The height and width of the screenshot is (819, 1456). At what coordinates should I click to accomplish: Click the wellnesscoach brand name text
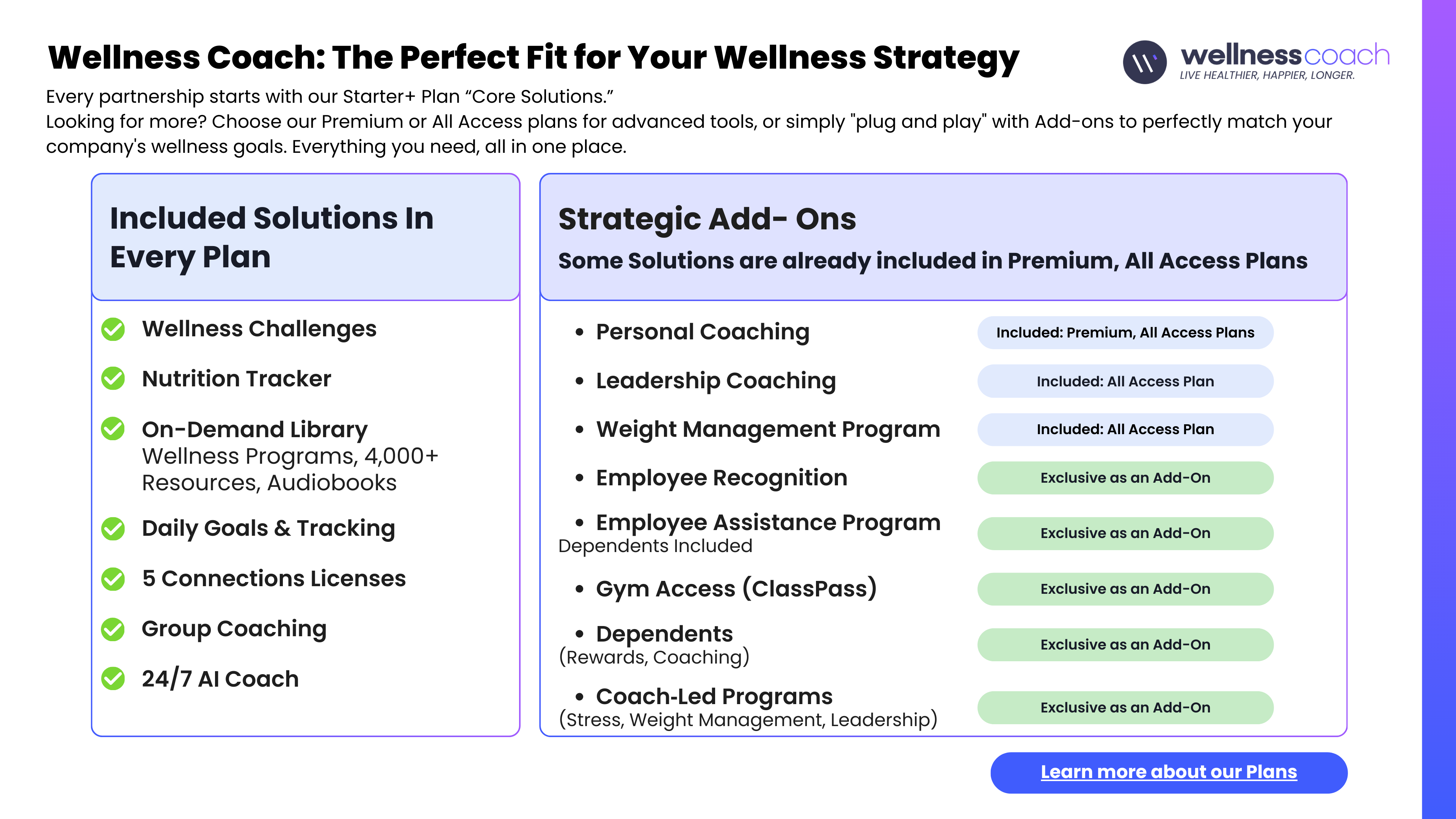[1285, 55]
